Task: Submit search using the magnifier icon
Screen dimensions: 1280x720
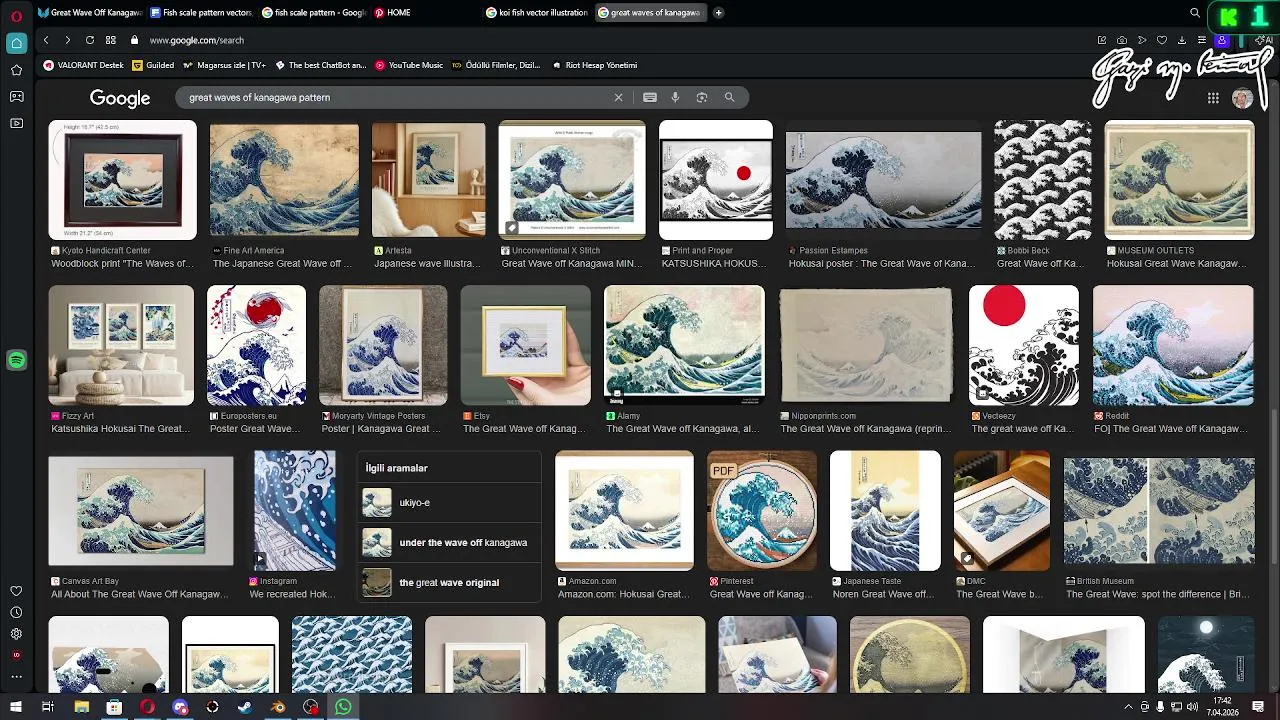Action: (729, 97)
